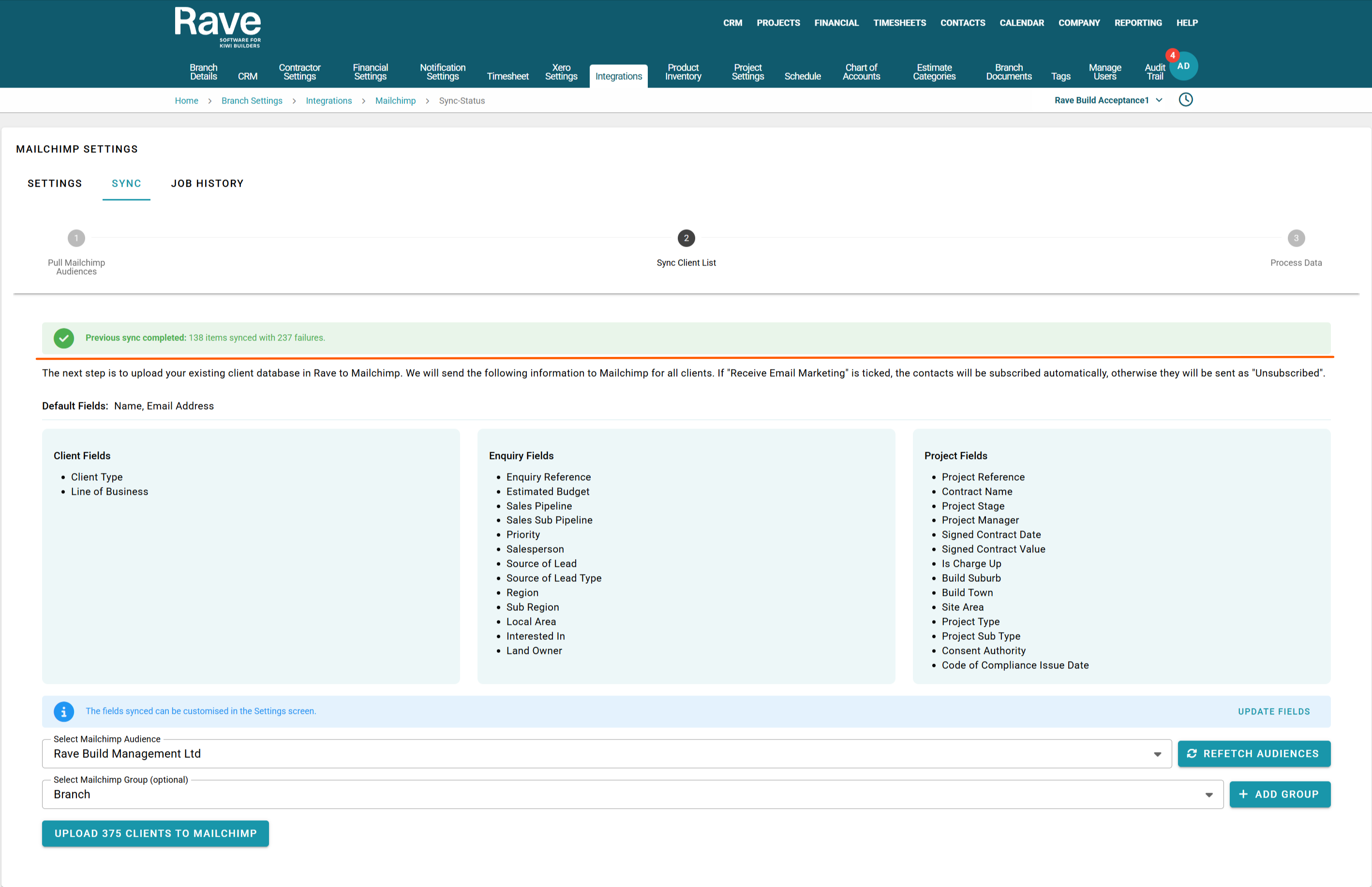Click the blue info icon

tap(64, 711)
